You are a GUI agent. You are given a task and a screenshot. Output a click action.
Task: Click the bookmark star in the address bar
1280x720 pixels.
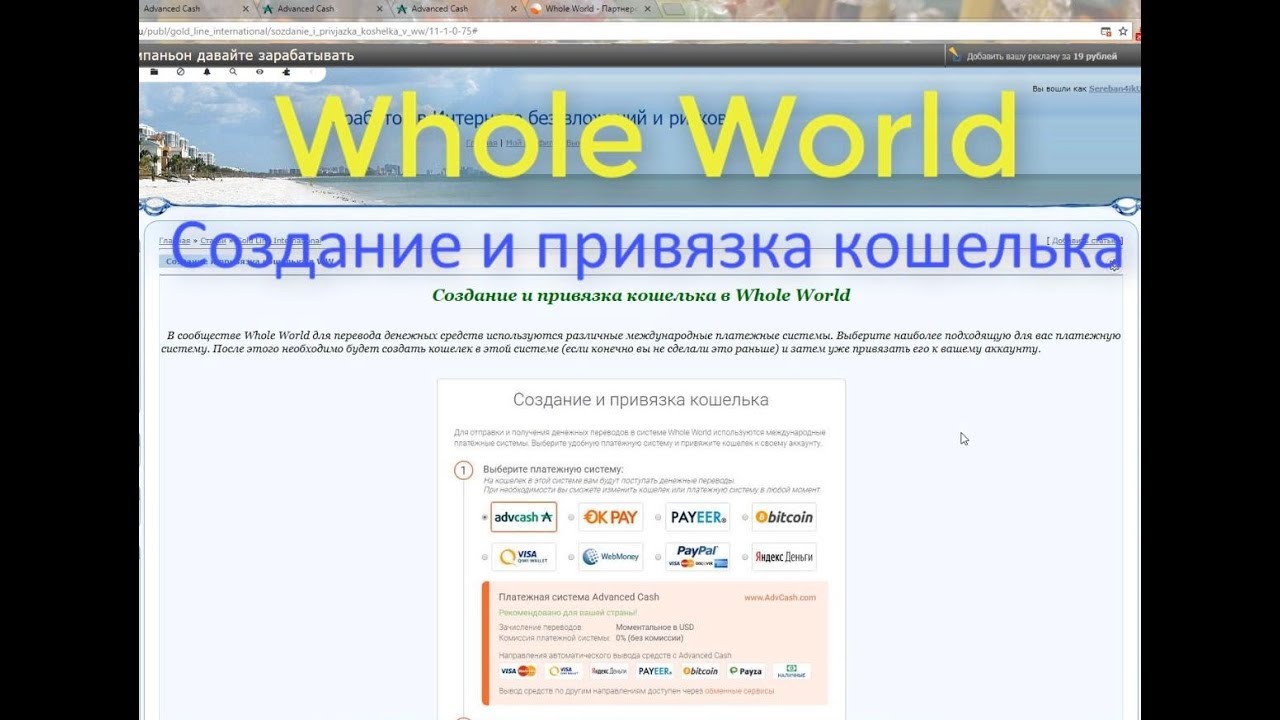tap(1123, 31)
